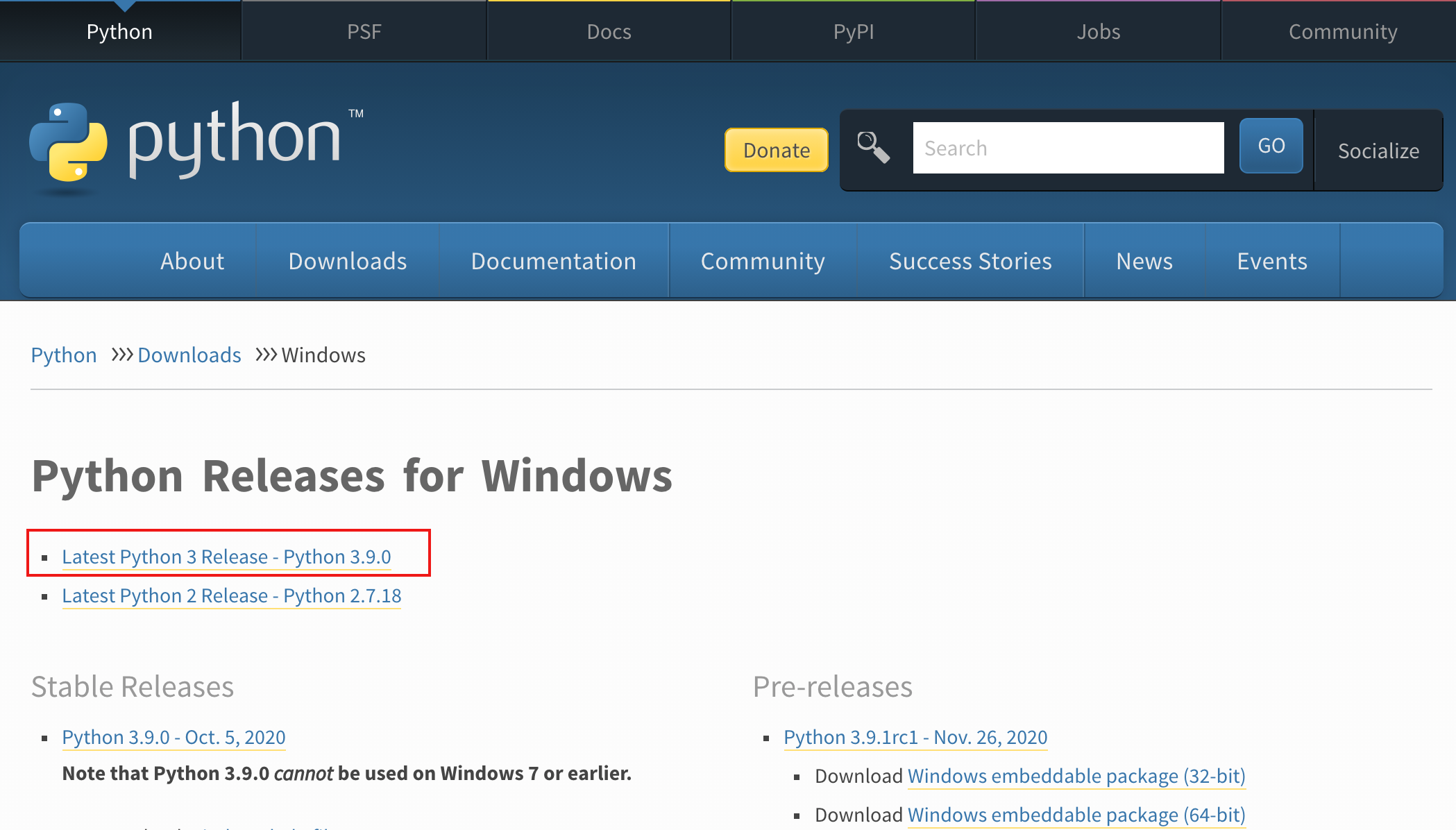Click the Downloads navigation tab

(x=347, y=261)
